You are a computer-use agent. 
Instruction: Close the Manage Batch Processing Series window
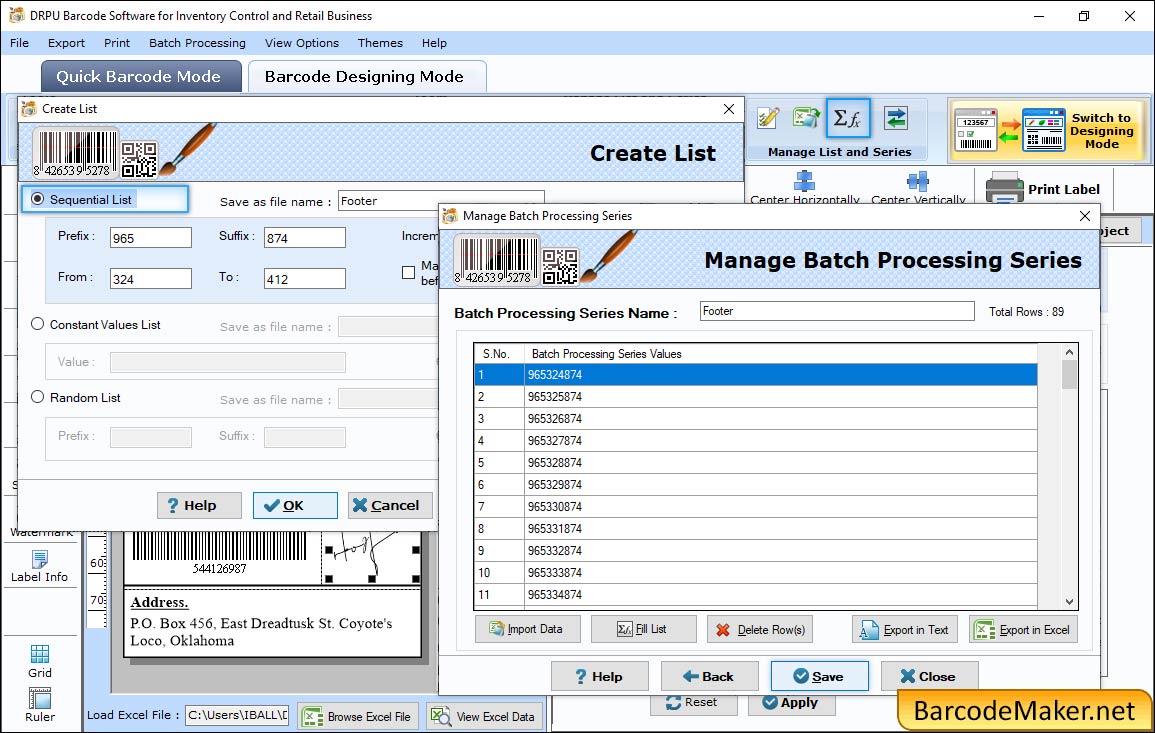coord(1084,216)
